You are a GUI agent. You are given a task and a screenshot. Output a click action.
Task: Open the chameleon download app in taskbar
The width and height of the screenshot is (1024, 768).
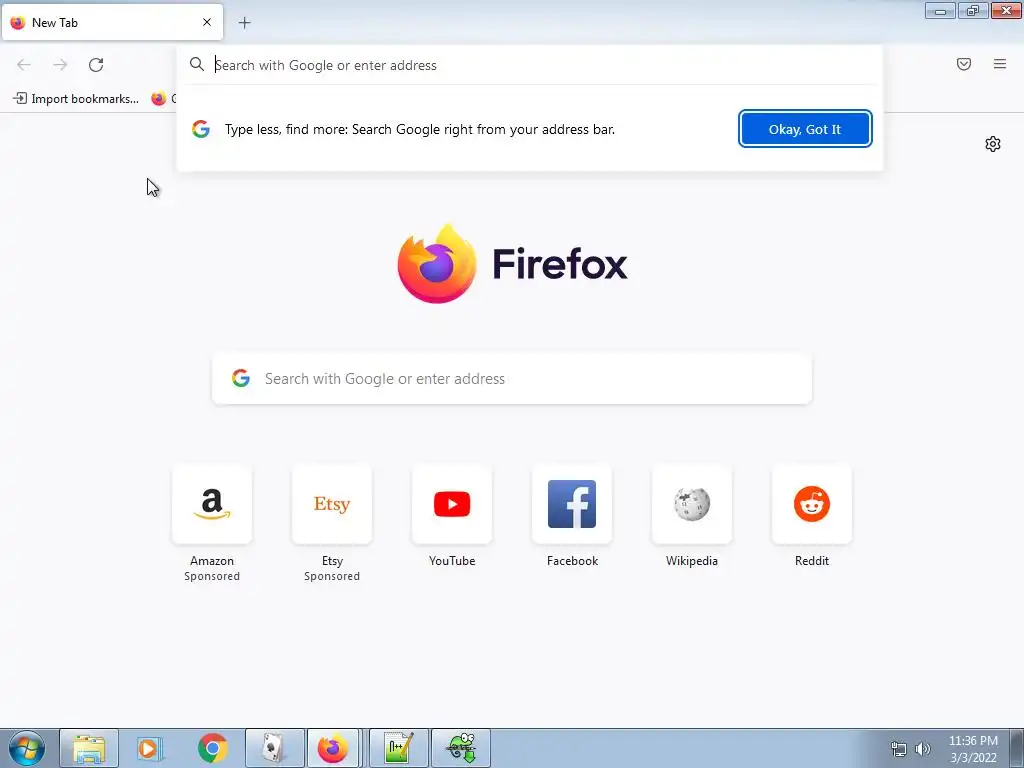[461, 748]
